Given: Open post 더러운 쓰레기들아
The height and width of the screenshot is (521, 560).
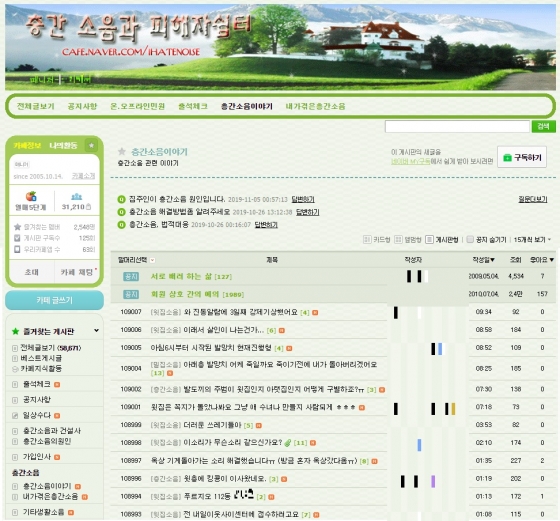Looking at the screenshot, I should tap(212, 425).
